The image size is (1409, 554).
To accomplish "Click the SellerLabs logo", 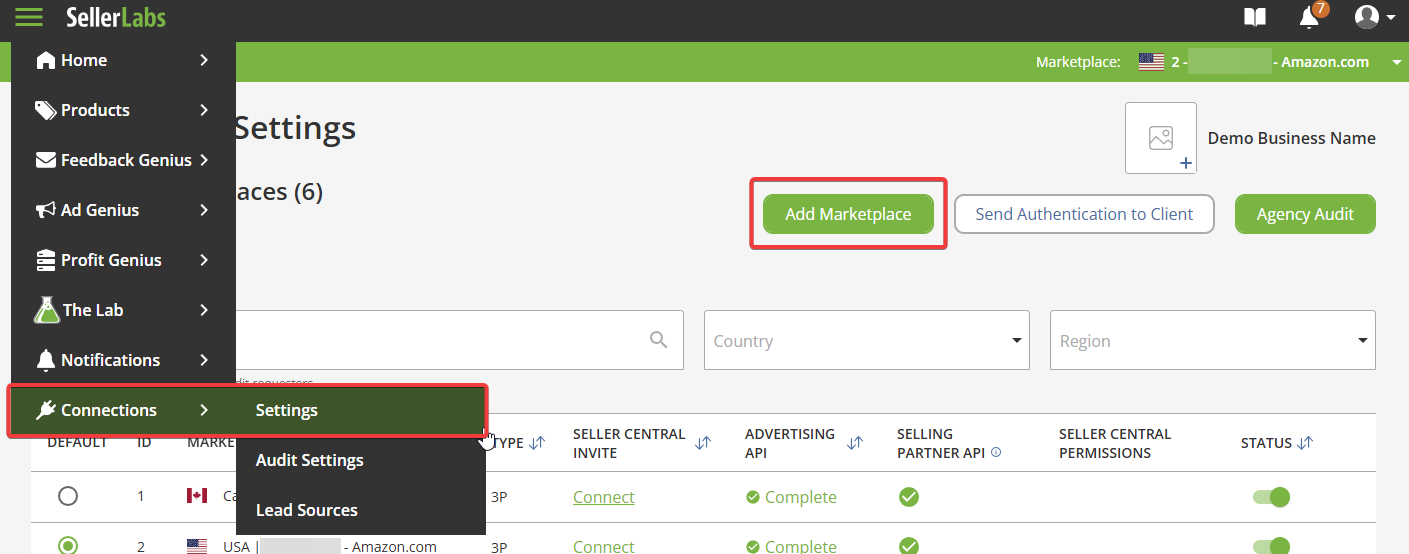I will click(116, 17).
